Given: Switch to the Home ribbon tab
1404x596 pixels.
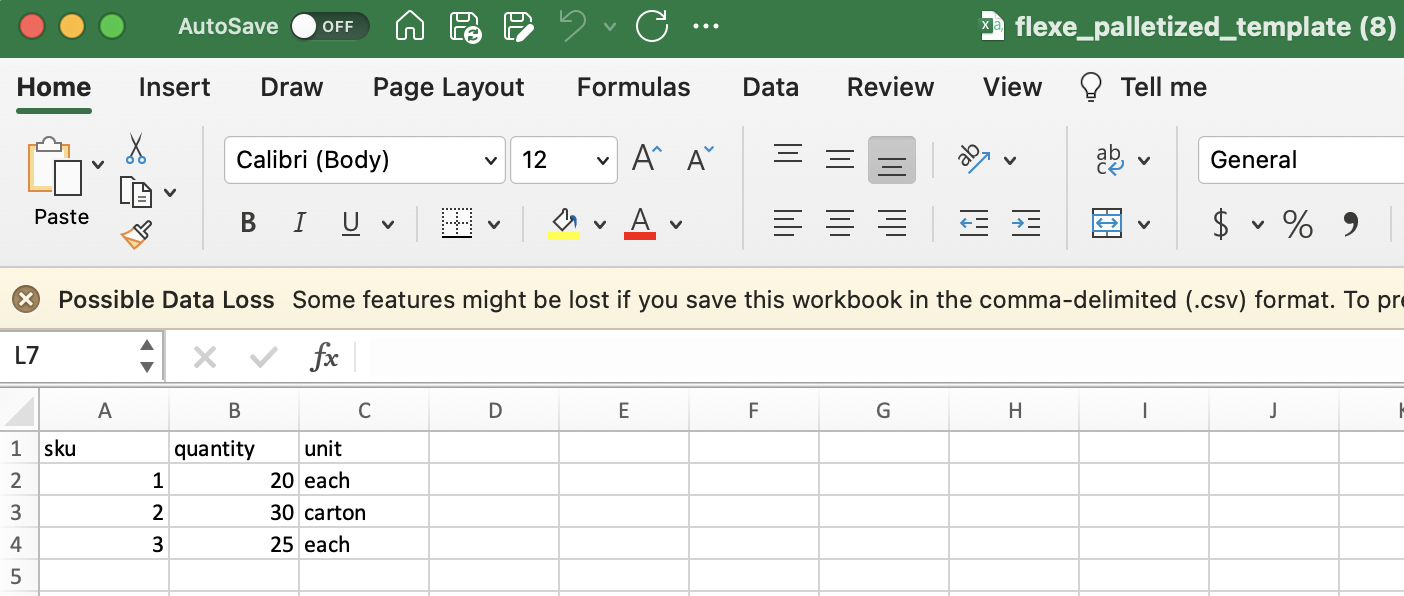Looking at the screenshot, I should click(54, 88).
